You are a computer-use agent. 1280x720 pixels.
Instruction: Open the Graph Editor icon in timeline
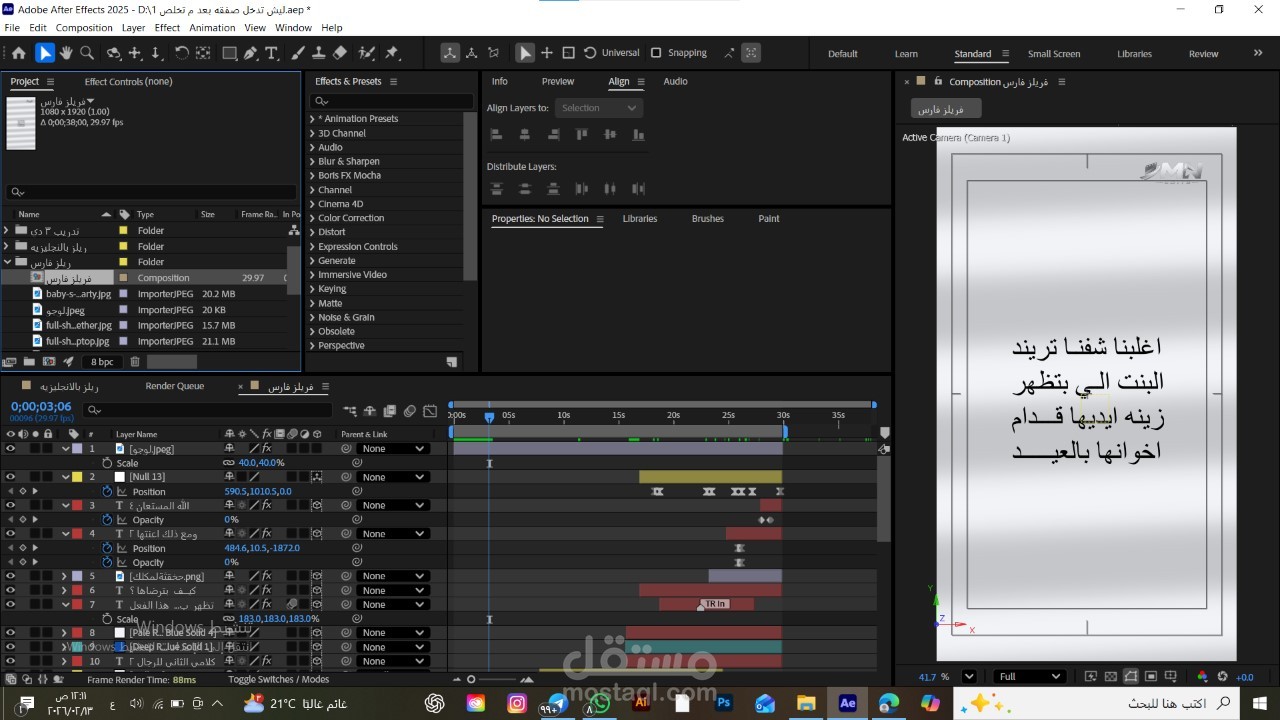[x=430, y=411]
